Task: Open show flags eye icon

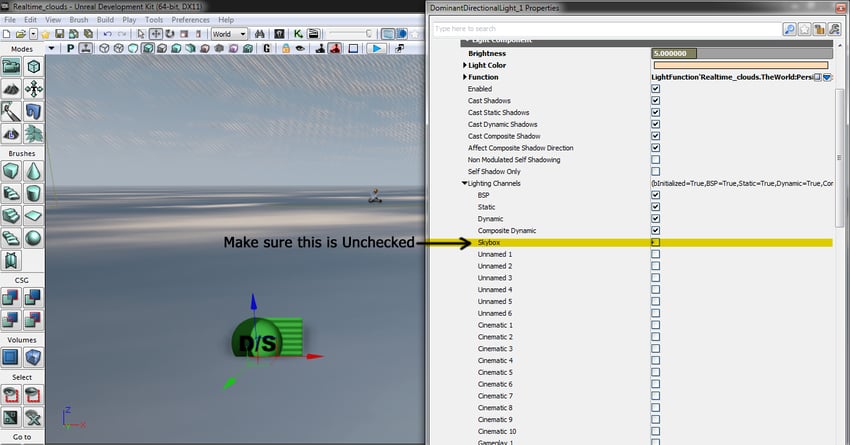Action: [x=300, y=49]
